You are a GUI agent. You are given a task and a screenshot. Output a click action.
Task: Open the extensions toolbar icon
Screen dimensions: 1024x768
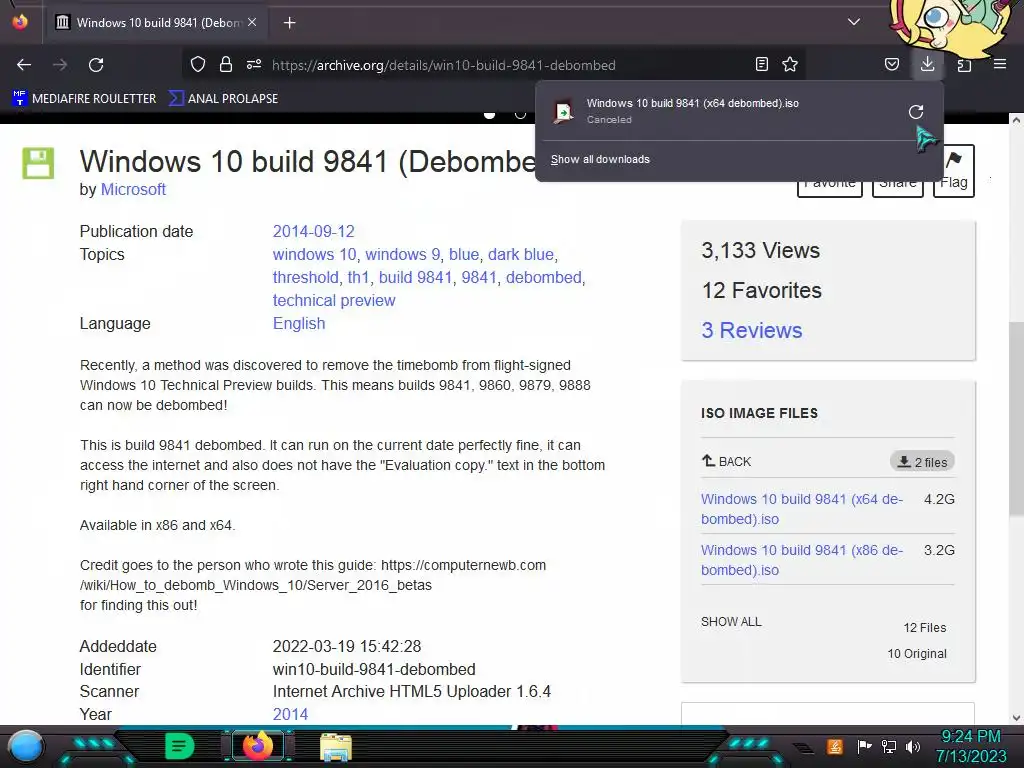click(964, 65)
